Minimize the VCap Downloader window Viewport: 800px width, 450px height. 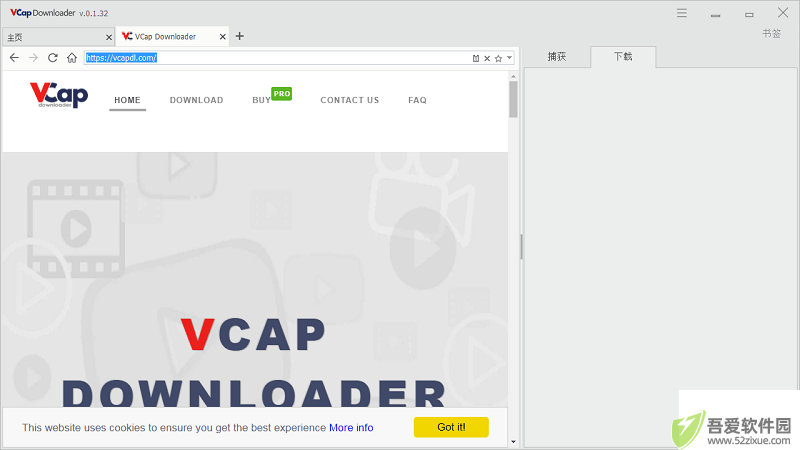[x=715, y=15]
